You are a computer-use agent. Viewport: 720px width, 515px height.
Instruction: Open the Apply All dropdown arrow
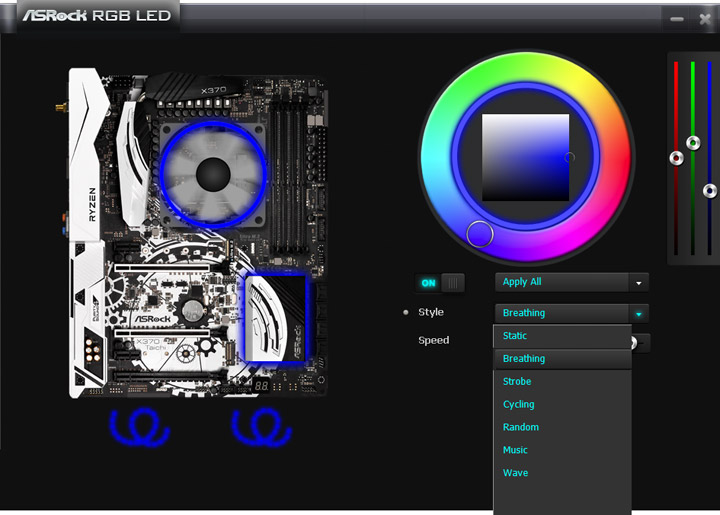[639, 283]
